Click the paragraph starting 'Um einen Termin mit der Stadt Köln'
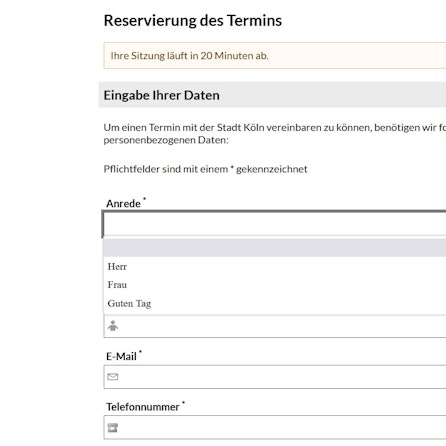 275,134
